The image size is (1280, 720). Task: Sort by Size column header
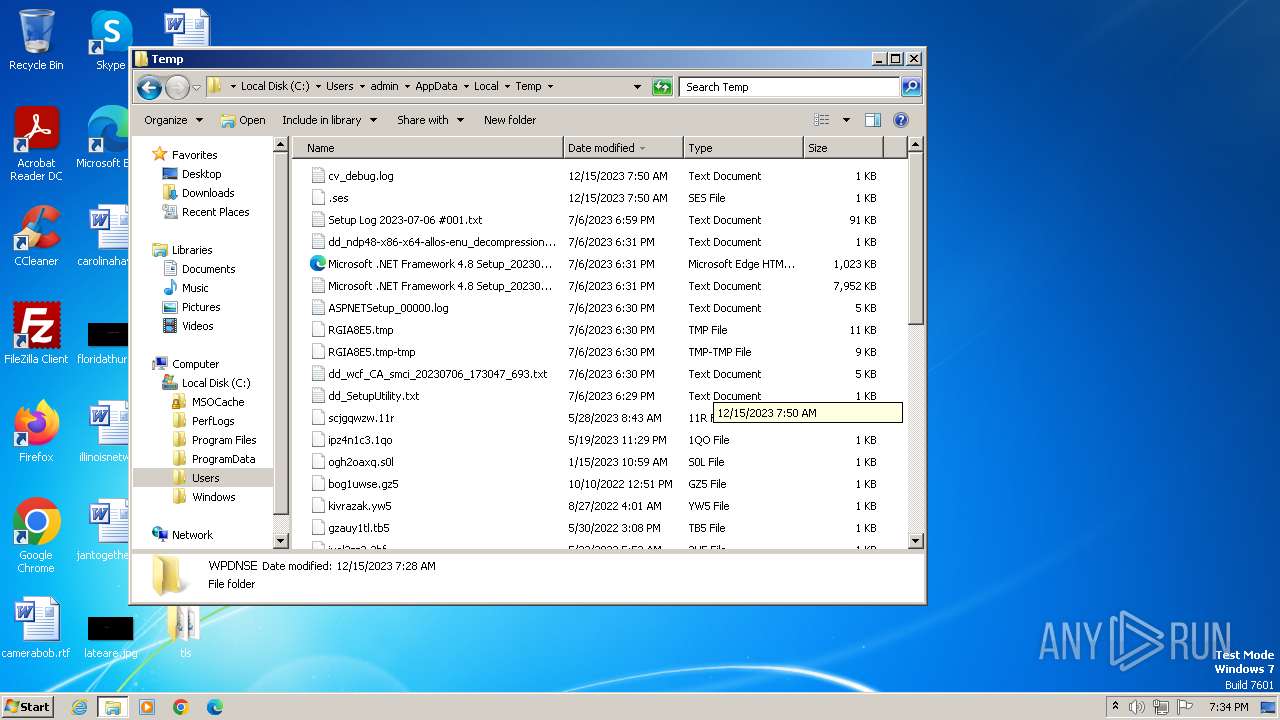tap(844, 148)
